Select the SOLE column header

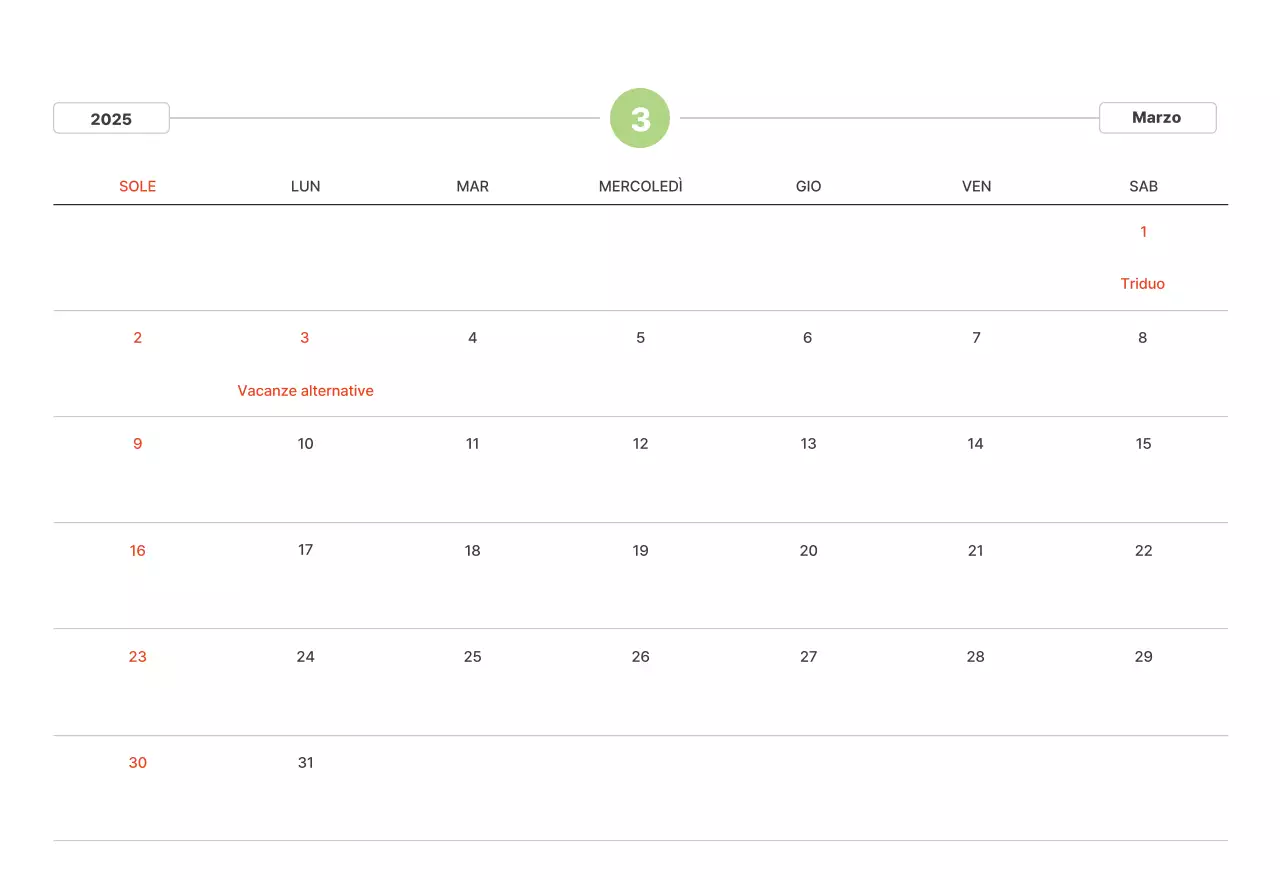click(x=138, y=186)
